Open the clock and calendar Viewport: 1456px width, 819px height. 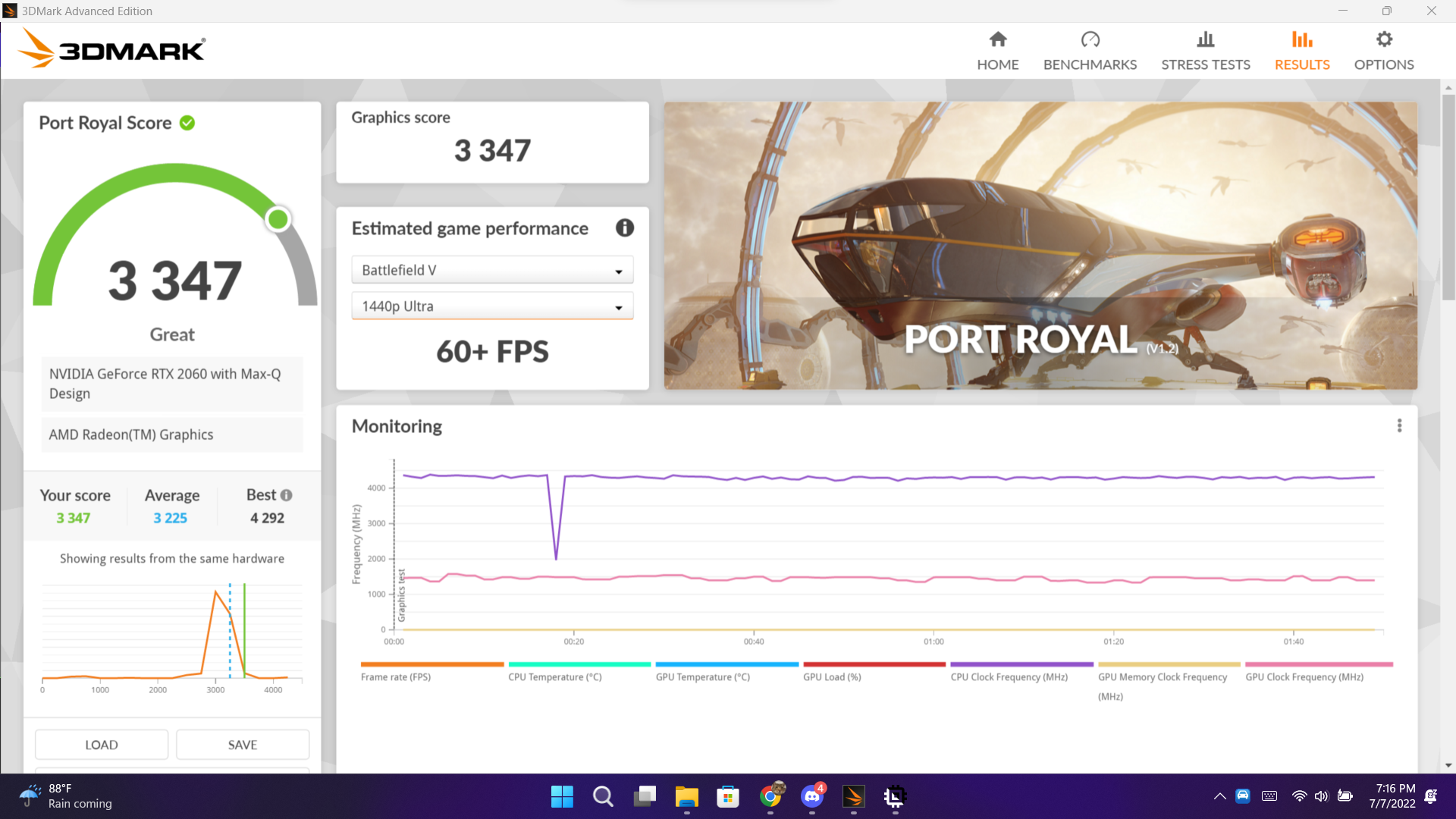coord(1392,796)
